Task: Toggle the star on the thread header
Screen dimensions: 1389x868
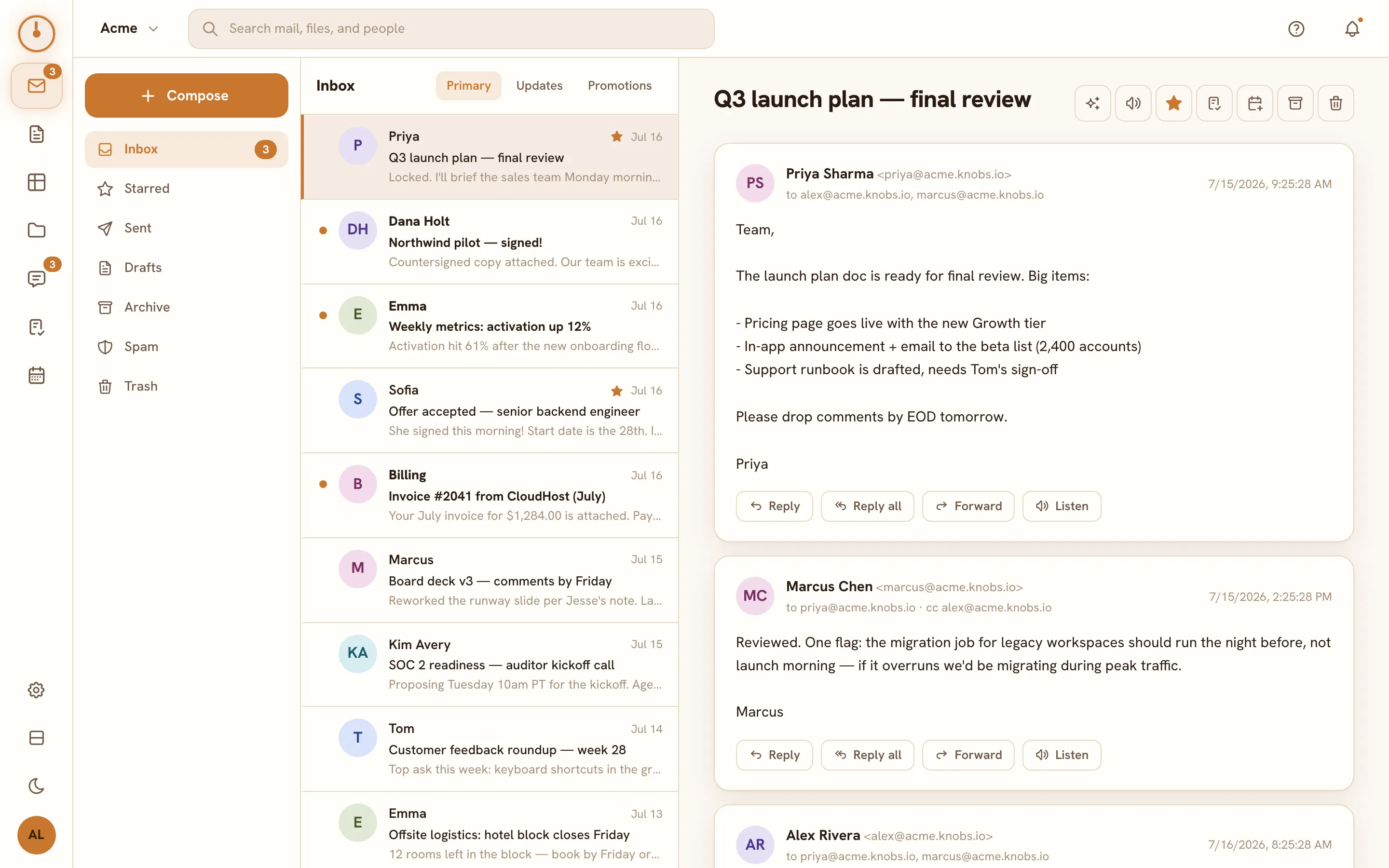Action: (x=1174, y=103)
